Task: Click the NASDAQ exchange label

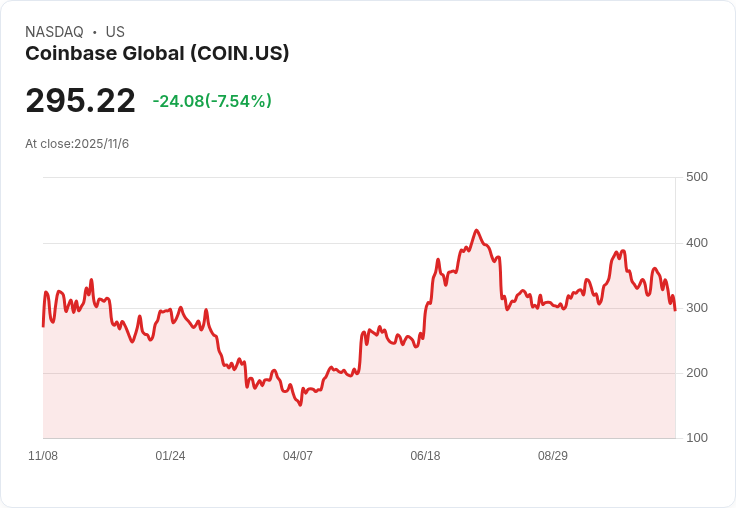Action: point(54,32)
